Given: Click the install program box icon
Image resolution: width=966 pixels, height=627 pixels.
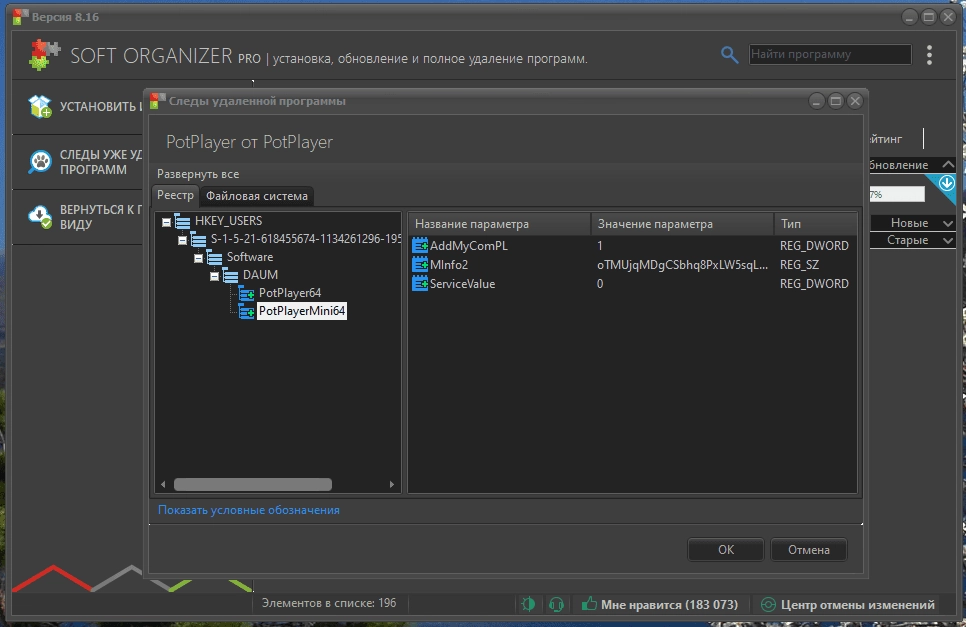Looking at the screenshot, I should click(x=41, y=106).
